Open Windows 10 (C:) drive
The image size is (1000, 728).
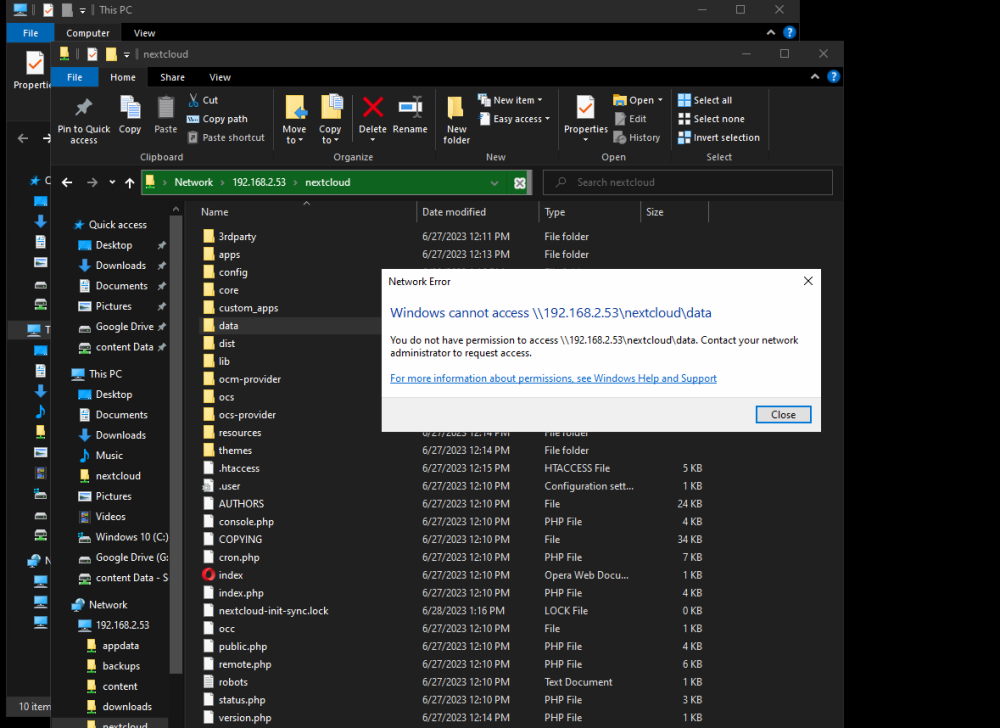point(131,537)
